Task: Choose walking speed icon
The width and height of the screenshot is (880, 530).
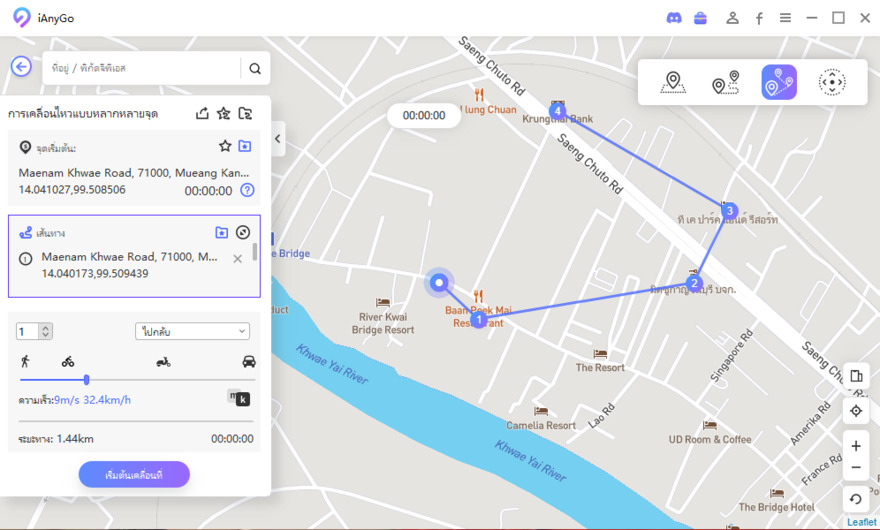Action: click(x=25, y=361)
